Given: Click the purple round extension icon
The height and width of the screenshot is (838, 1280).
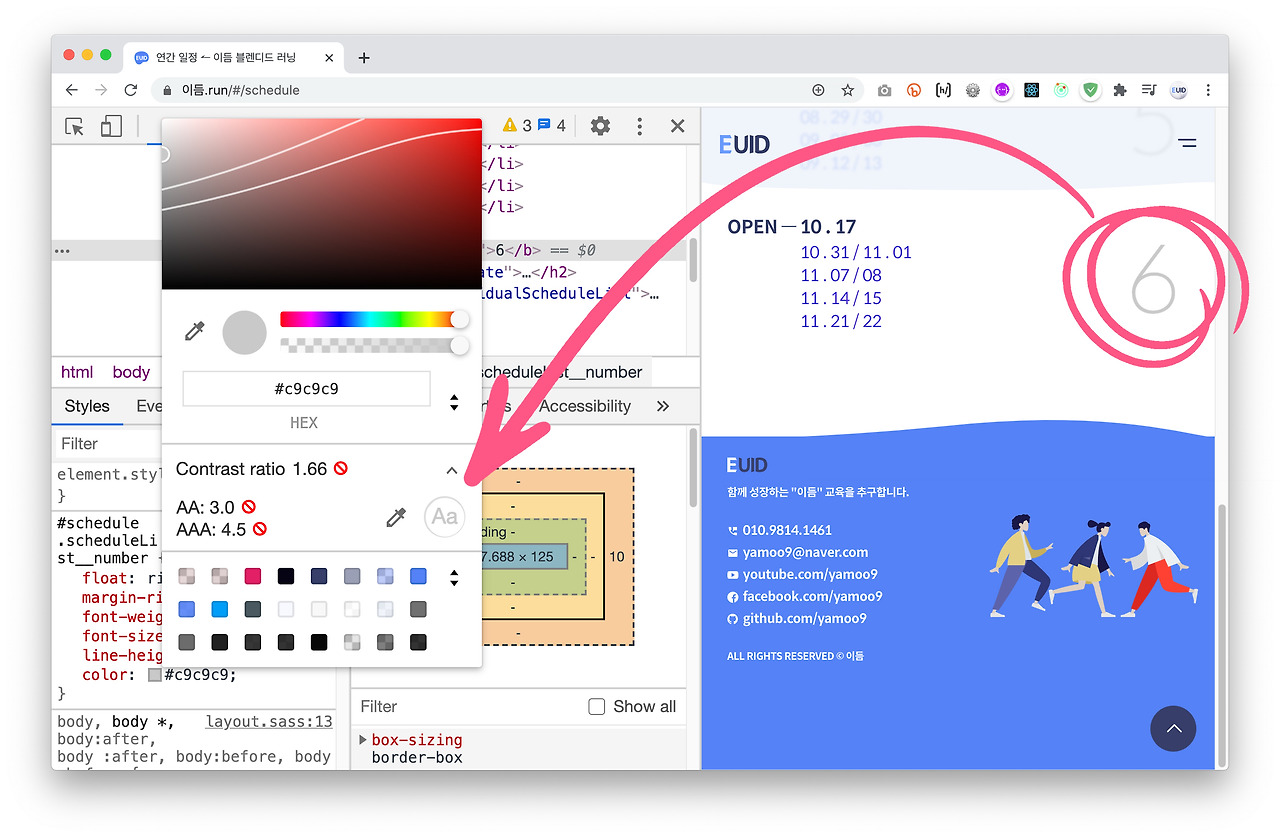Looking at the screenshot, I should (x=1002, y=90).
